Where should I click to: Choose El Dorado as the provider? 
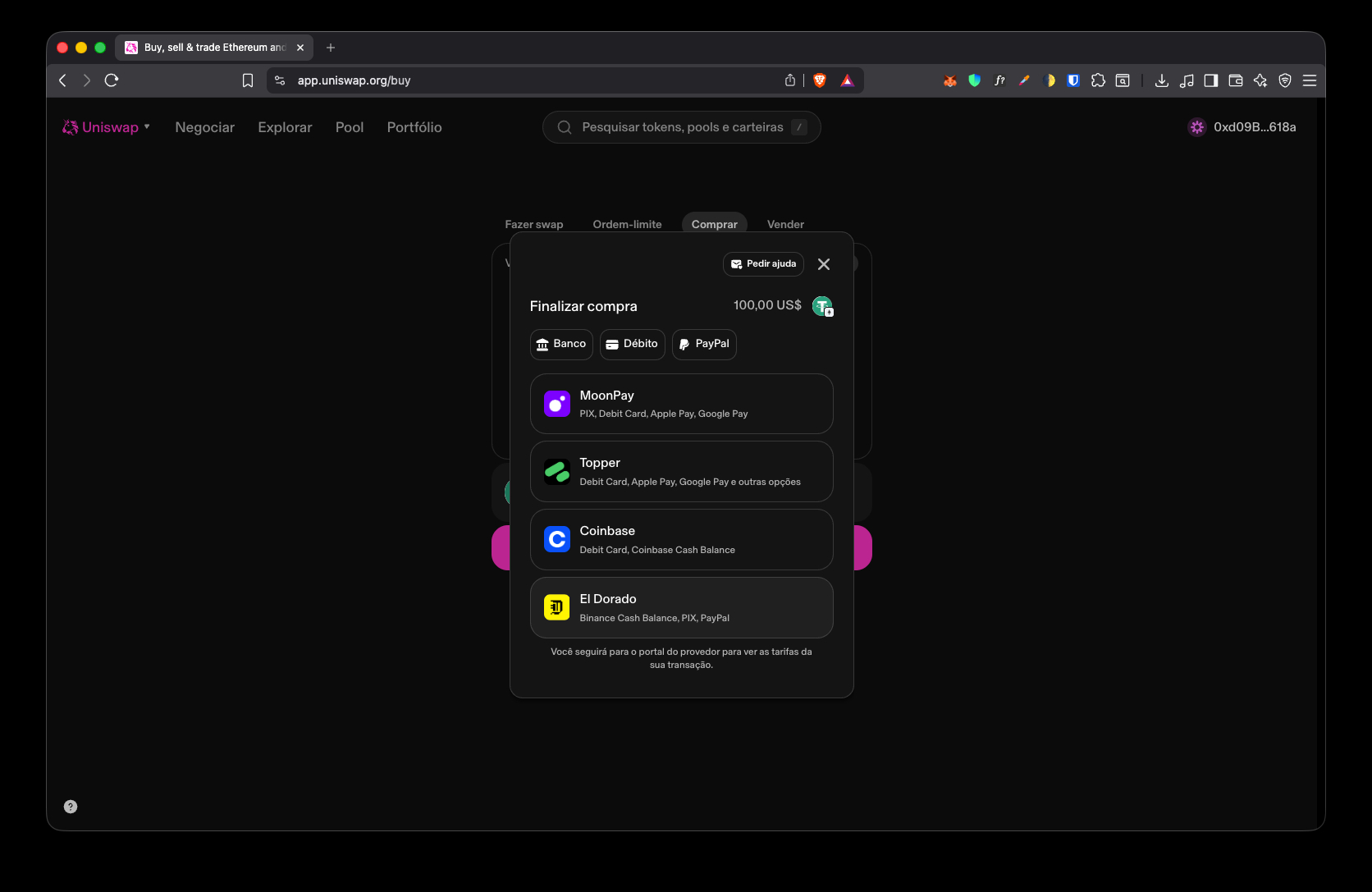click(682, 608)
